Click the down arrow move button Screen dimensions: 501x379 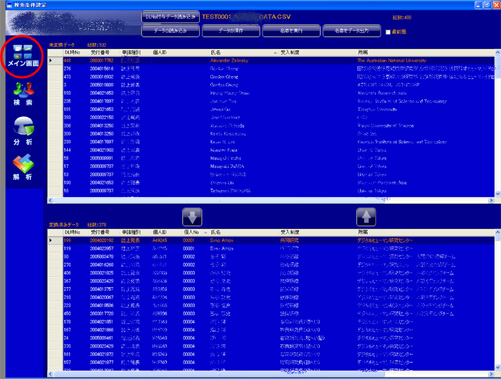point(192,217)
